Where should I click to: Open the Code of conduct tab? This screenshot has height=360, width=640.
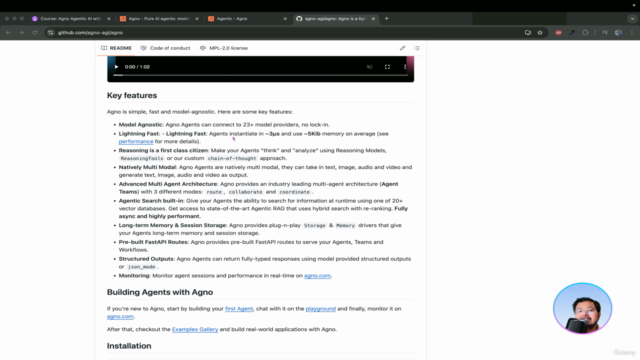tap(165, 48)
